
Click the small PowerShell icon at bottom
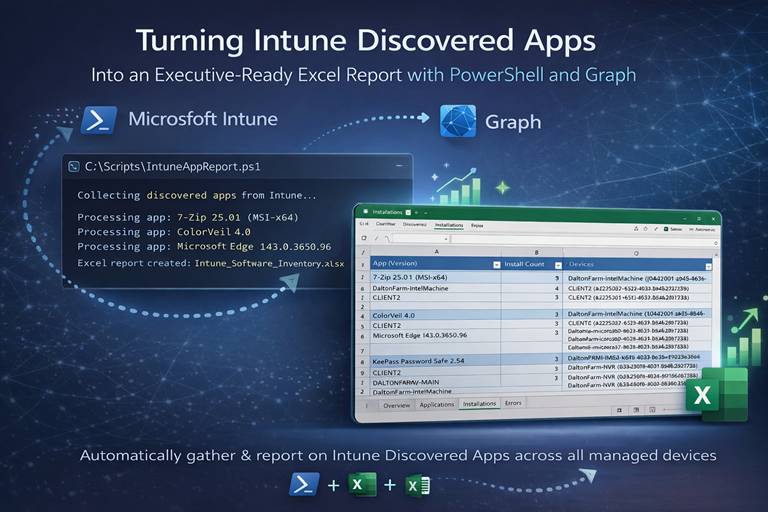(x=303, y=485)
